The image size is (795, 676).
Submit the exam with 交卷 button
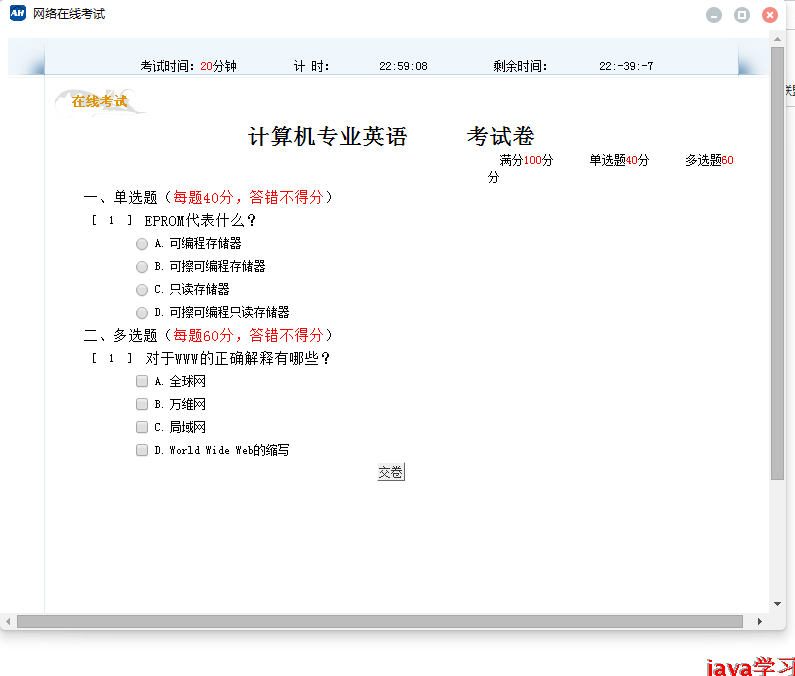click(x=391, y=472)
